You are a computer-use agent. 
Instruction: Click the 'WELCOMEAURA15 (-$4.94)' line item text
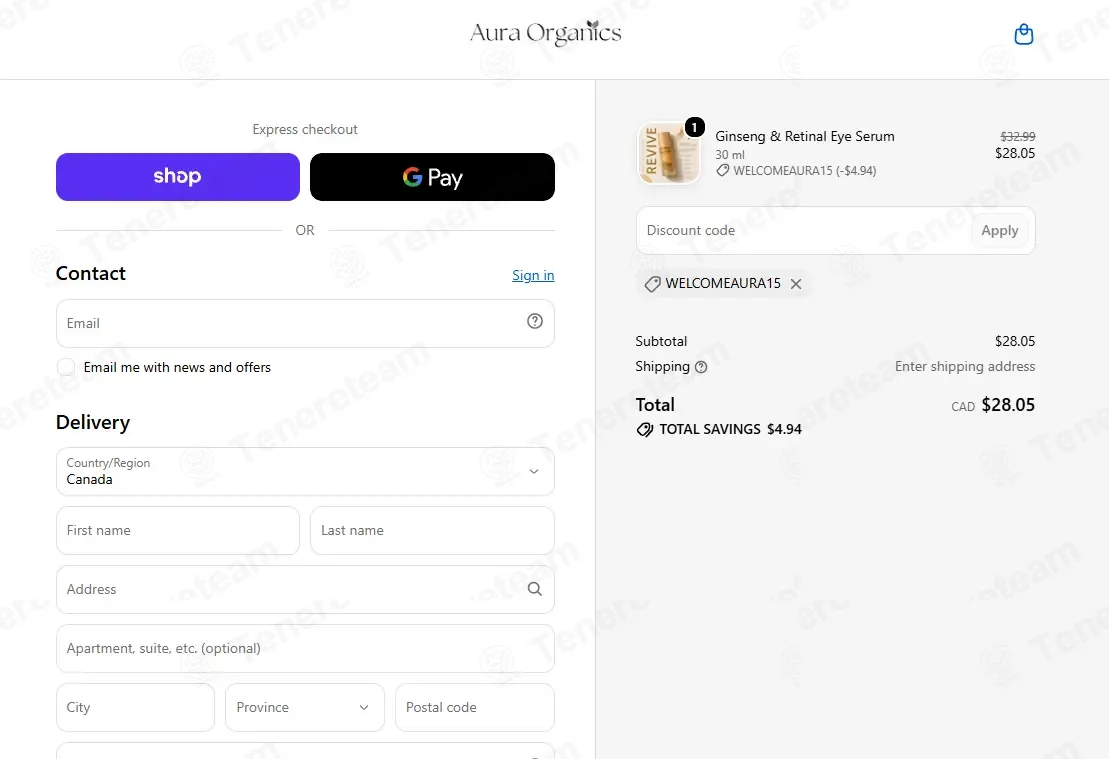(805, 170)
